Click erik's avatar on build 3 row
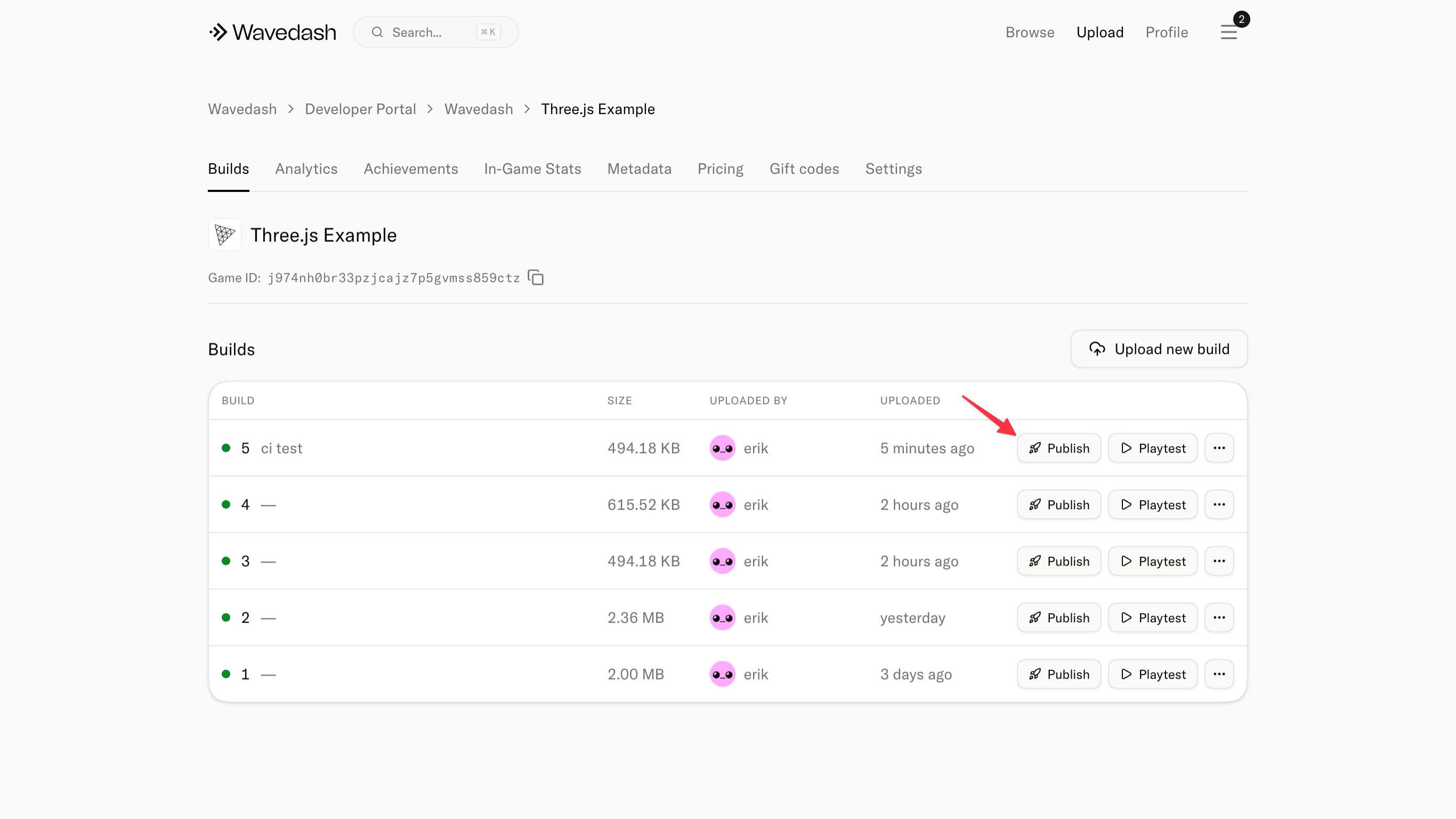The image size is (1456, 819). (x=722, y=561)
